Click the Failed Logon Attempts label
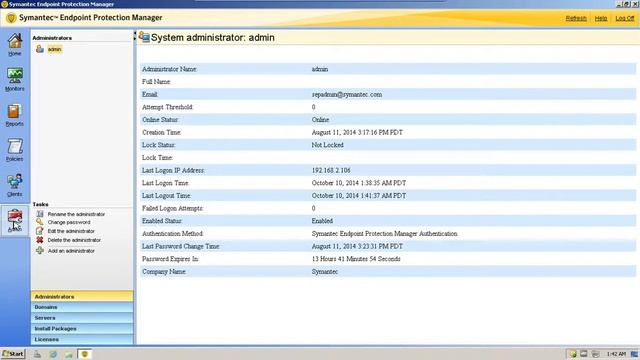This screenshot has width=640, height=360. 172,208
